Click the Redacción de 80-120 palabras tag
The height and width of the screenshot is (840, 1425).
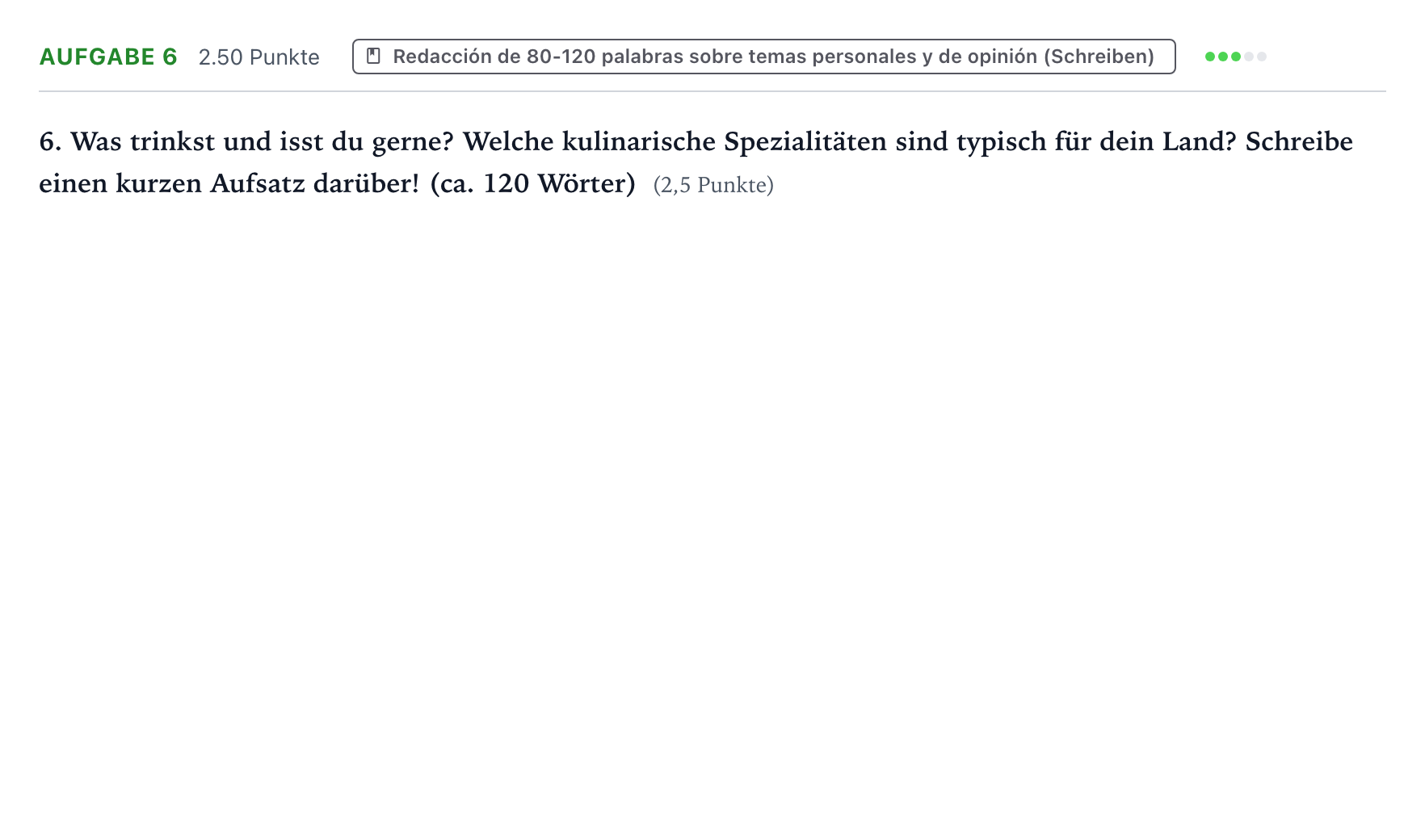pyautogui.click(x=763, y=57)
